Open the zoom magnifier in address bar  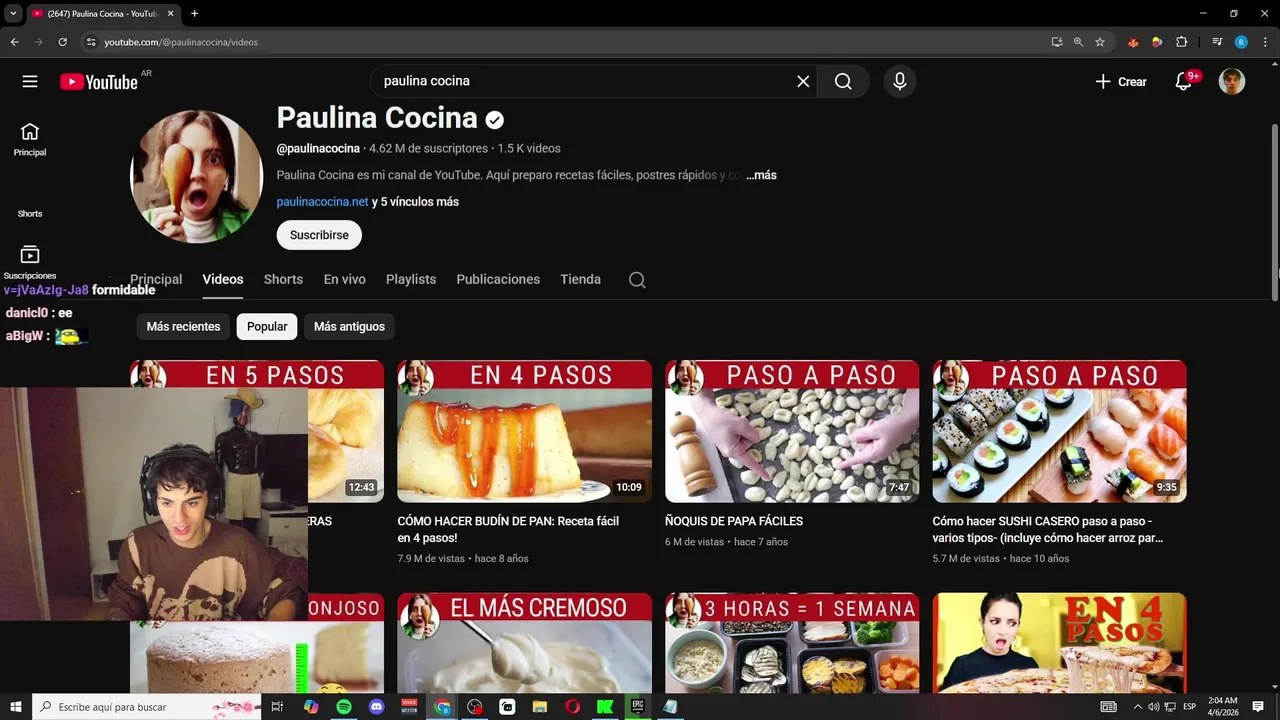[1078, 42]
